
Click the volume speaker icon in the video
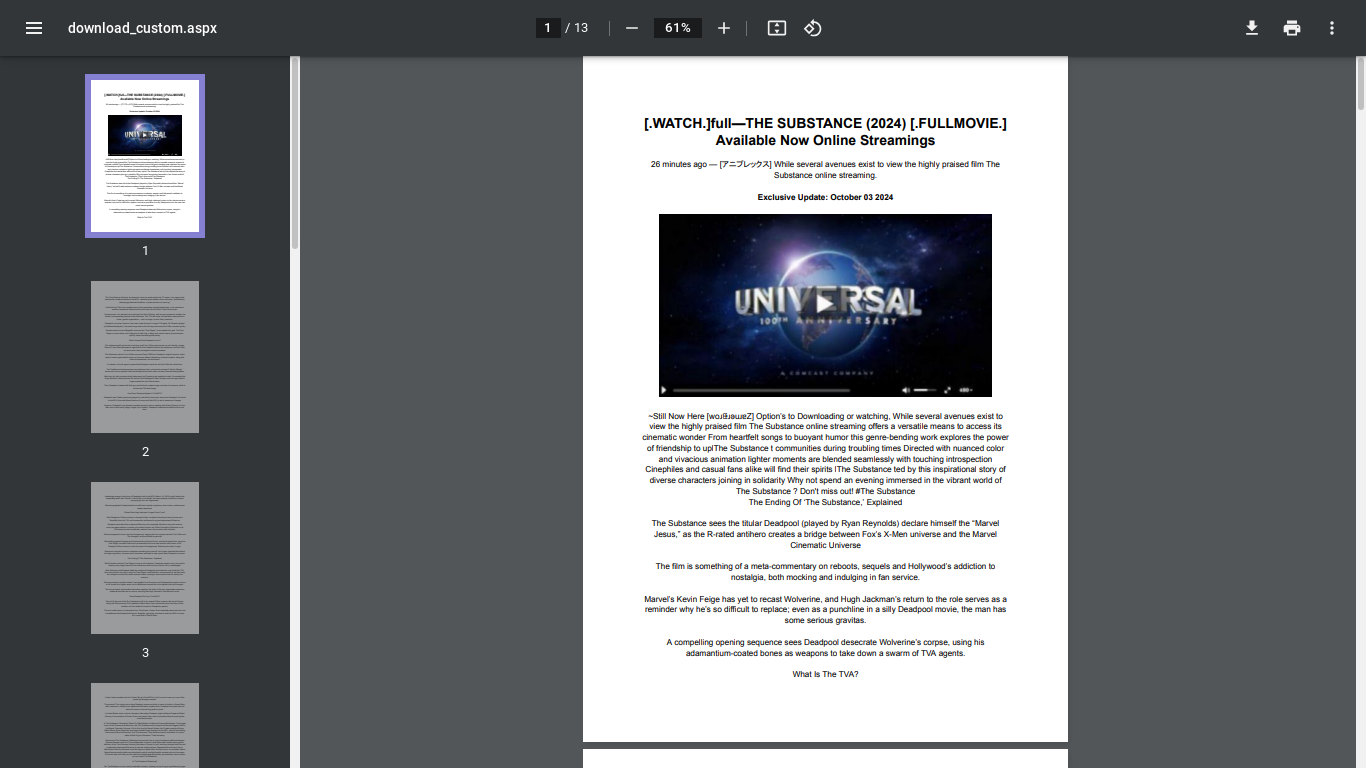tap(906, 390)
